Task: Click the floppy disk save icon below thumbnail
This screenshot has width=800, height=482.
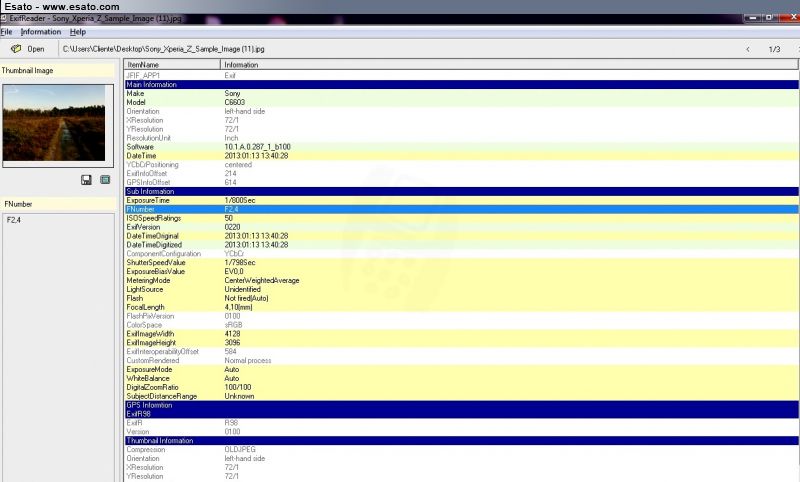Action: coord(87,179)
